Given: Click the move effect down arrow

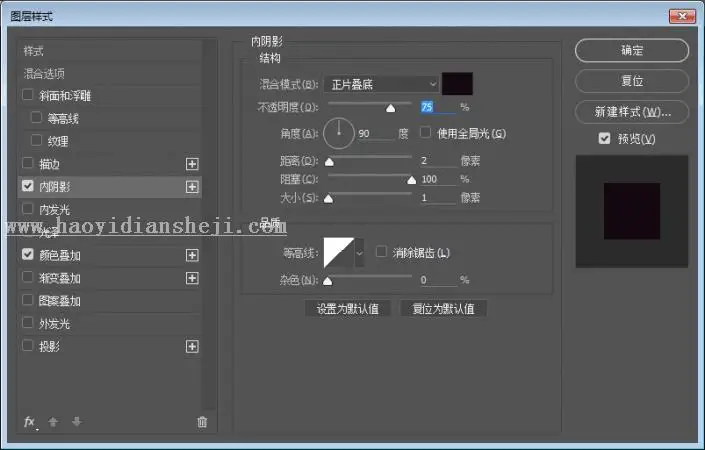Looking at the screenshot, I should point(76,422).
